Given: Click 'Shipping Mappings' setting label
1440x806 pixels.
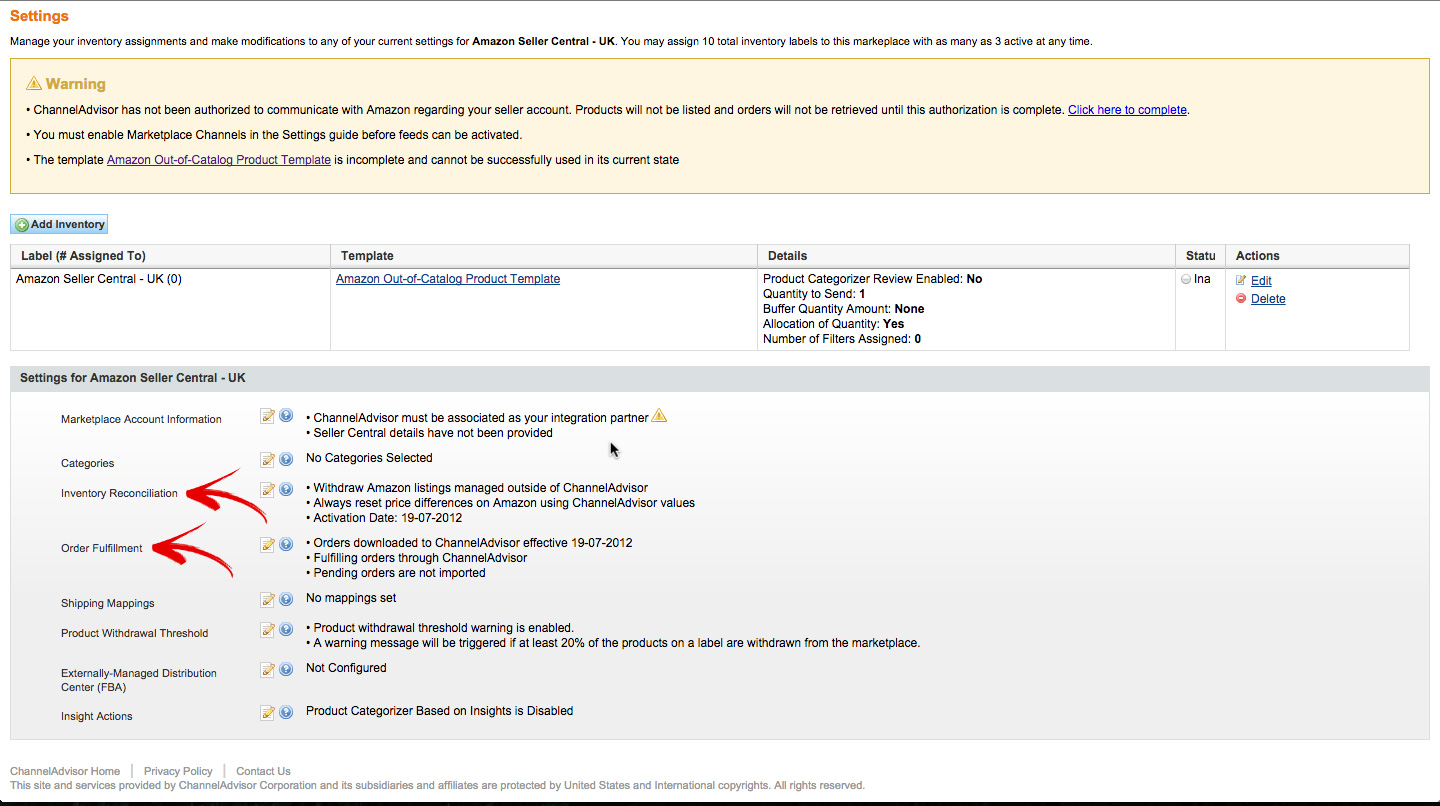Looking at the screenshot, I should (108, 603).
